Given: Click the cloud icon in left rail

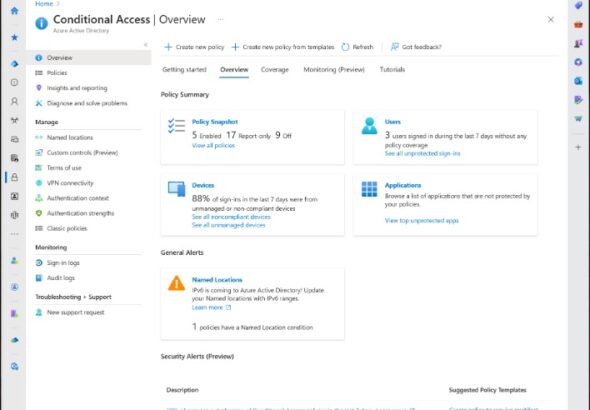Looking at the screenshot, I should 14,340.
